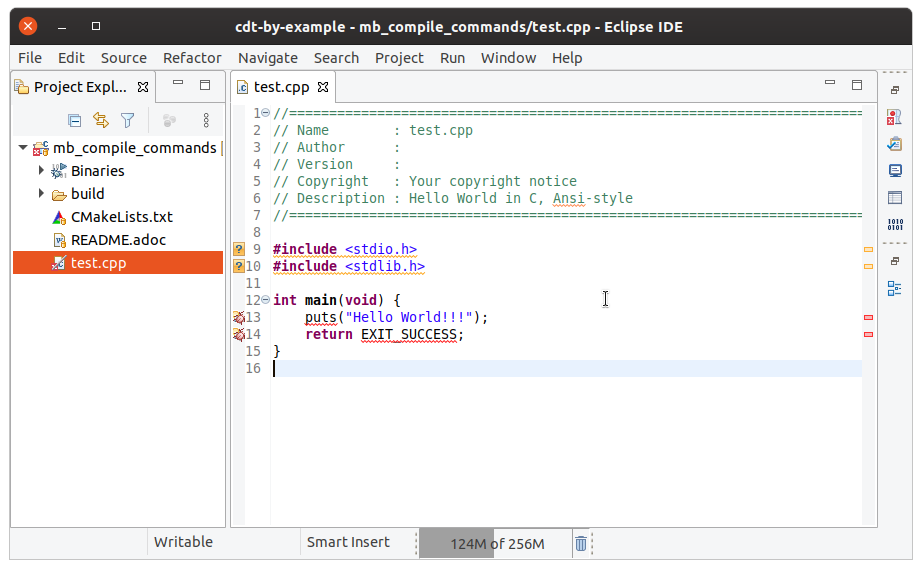Open the binary 1010 view icon in right trim

pyautogui.click(x=895, y=225)
